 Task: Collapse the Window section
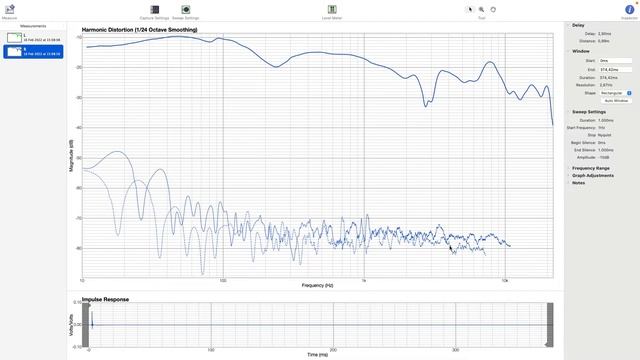(569, 51)
